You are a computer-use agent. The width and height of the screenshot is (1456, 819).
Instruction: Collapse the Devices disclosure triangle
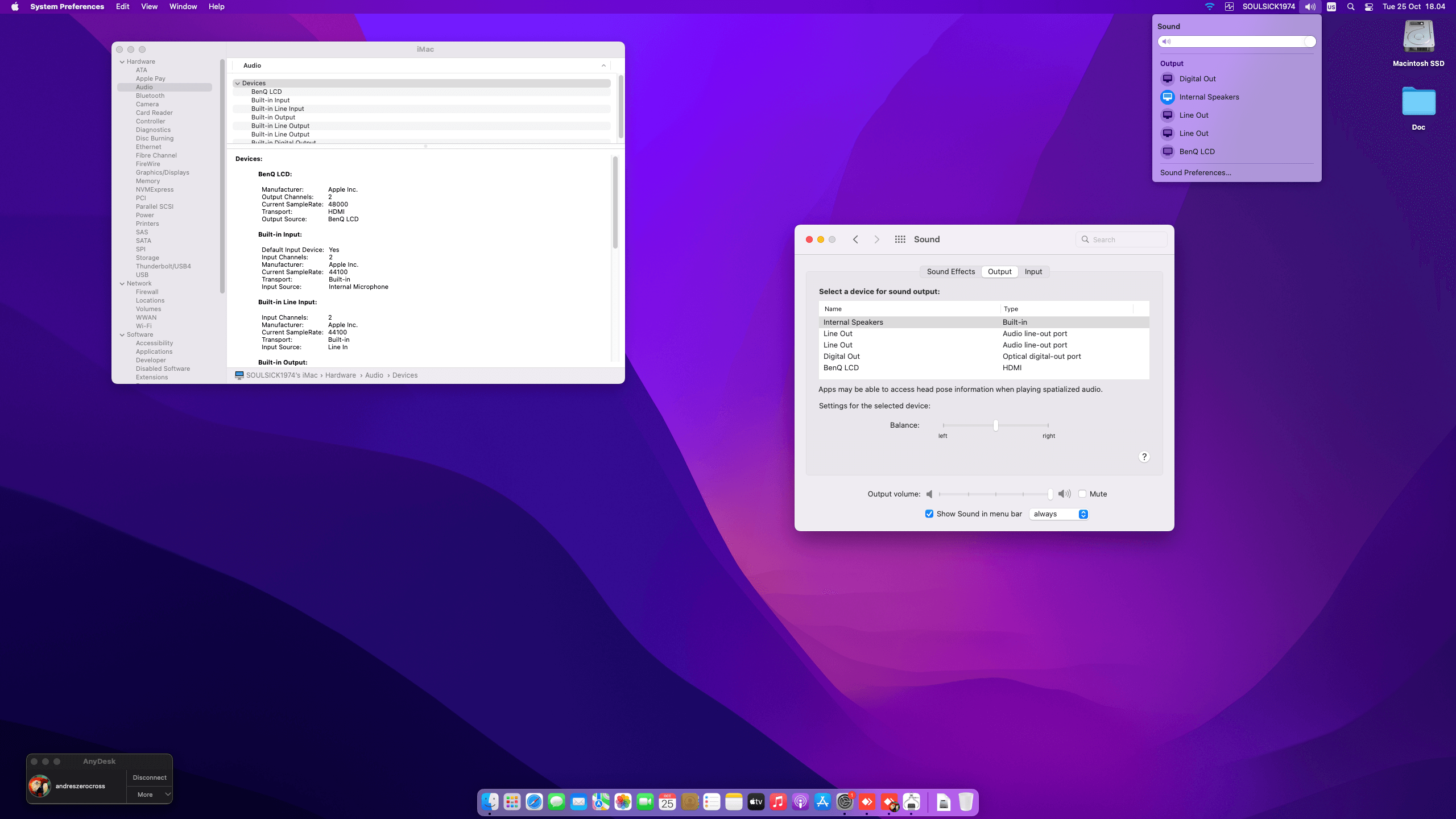[x=238, y=83]
